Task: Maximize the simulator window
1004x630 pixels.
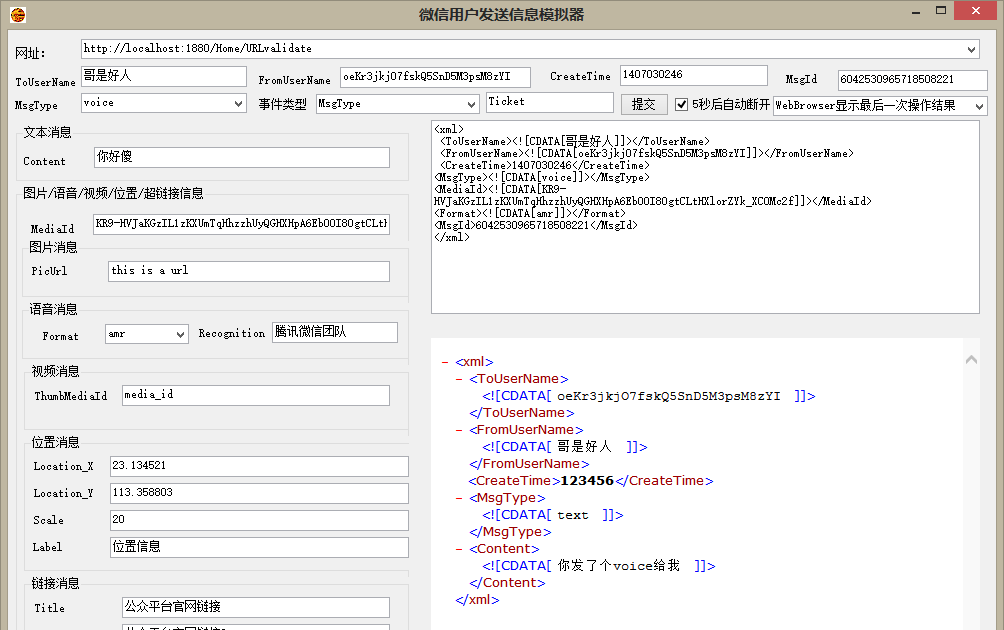Action: (x=941, y=10)
